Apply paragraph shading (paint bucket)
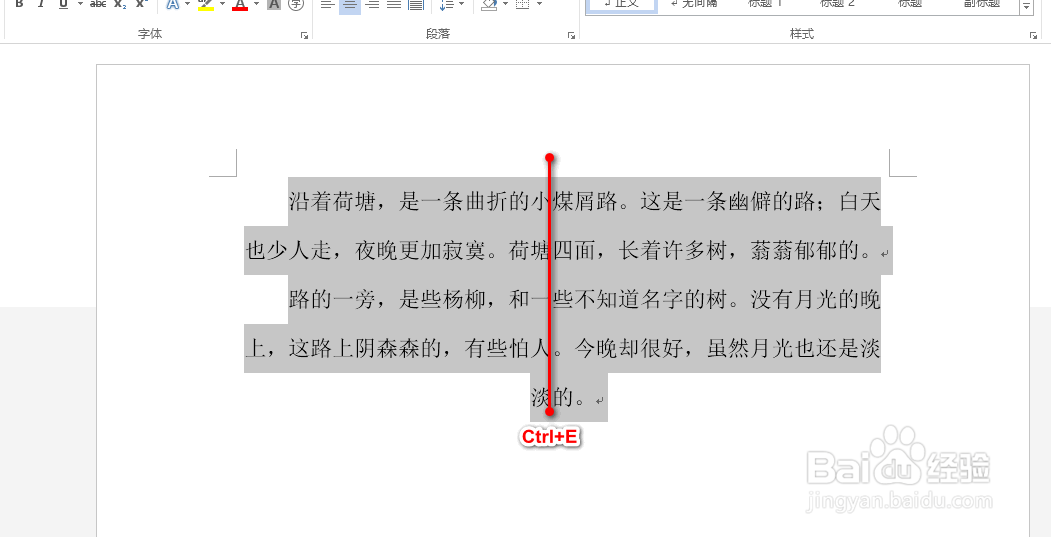This screenshot has width=1051, height=537. [x=489, y=4]
